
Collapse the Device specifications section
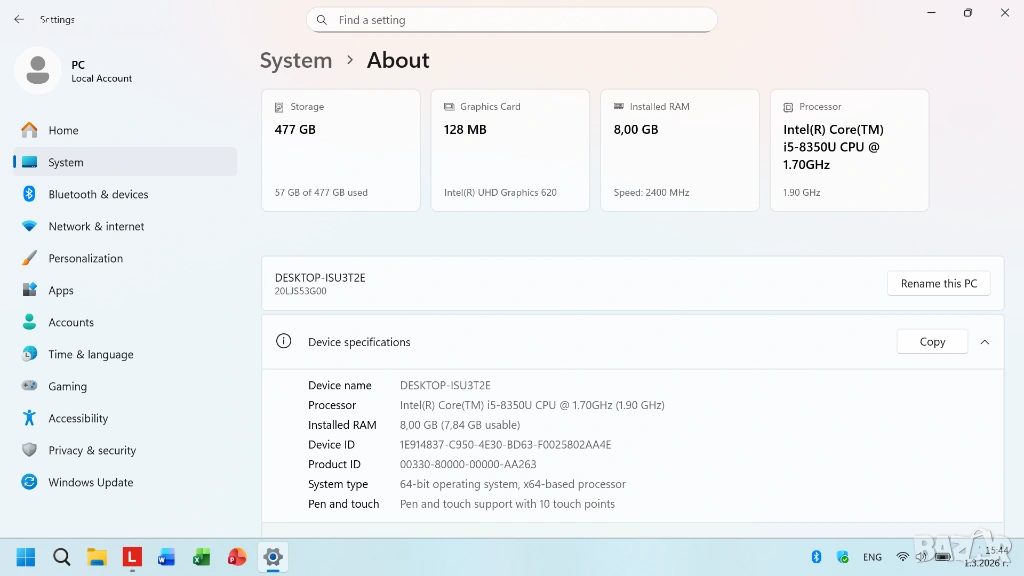[x=984, y=342]
